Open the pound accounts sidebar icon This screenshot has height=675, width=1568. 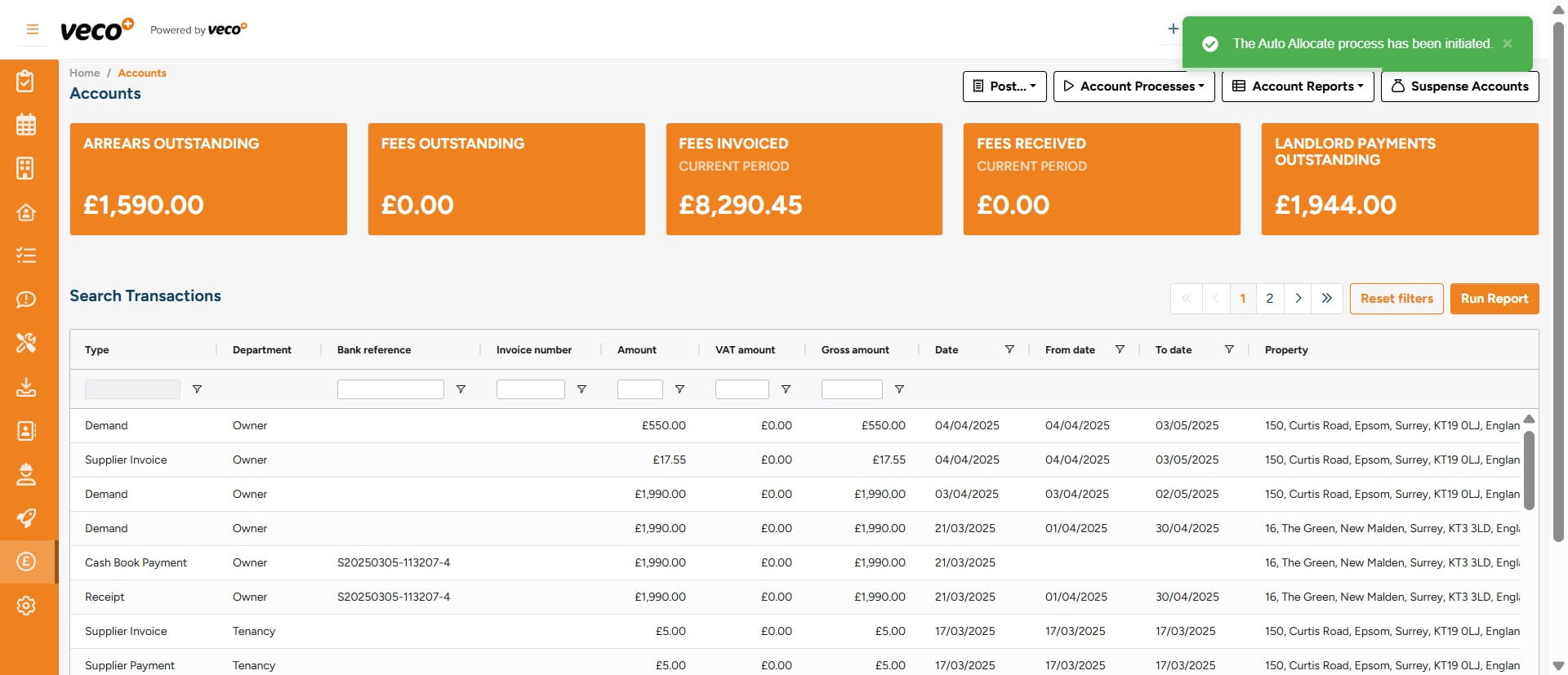click(26, 562)
